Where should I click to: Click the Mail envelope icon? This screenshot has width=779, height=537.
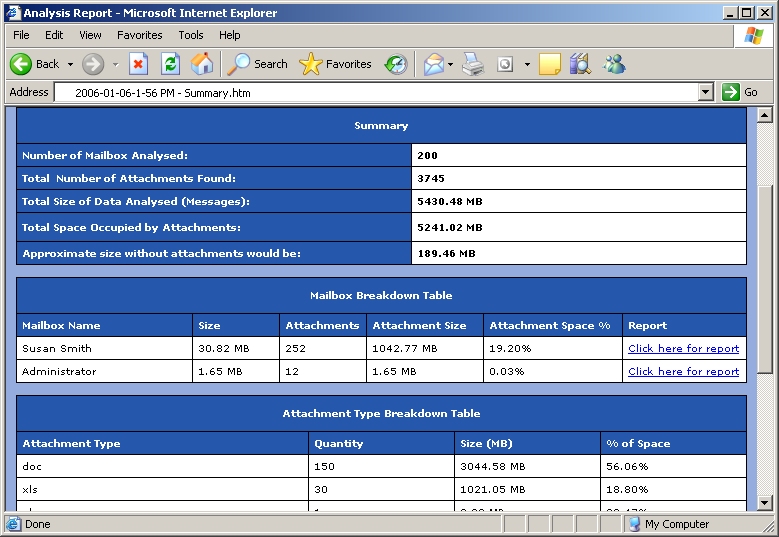click(x=434, y=64)
